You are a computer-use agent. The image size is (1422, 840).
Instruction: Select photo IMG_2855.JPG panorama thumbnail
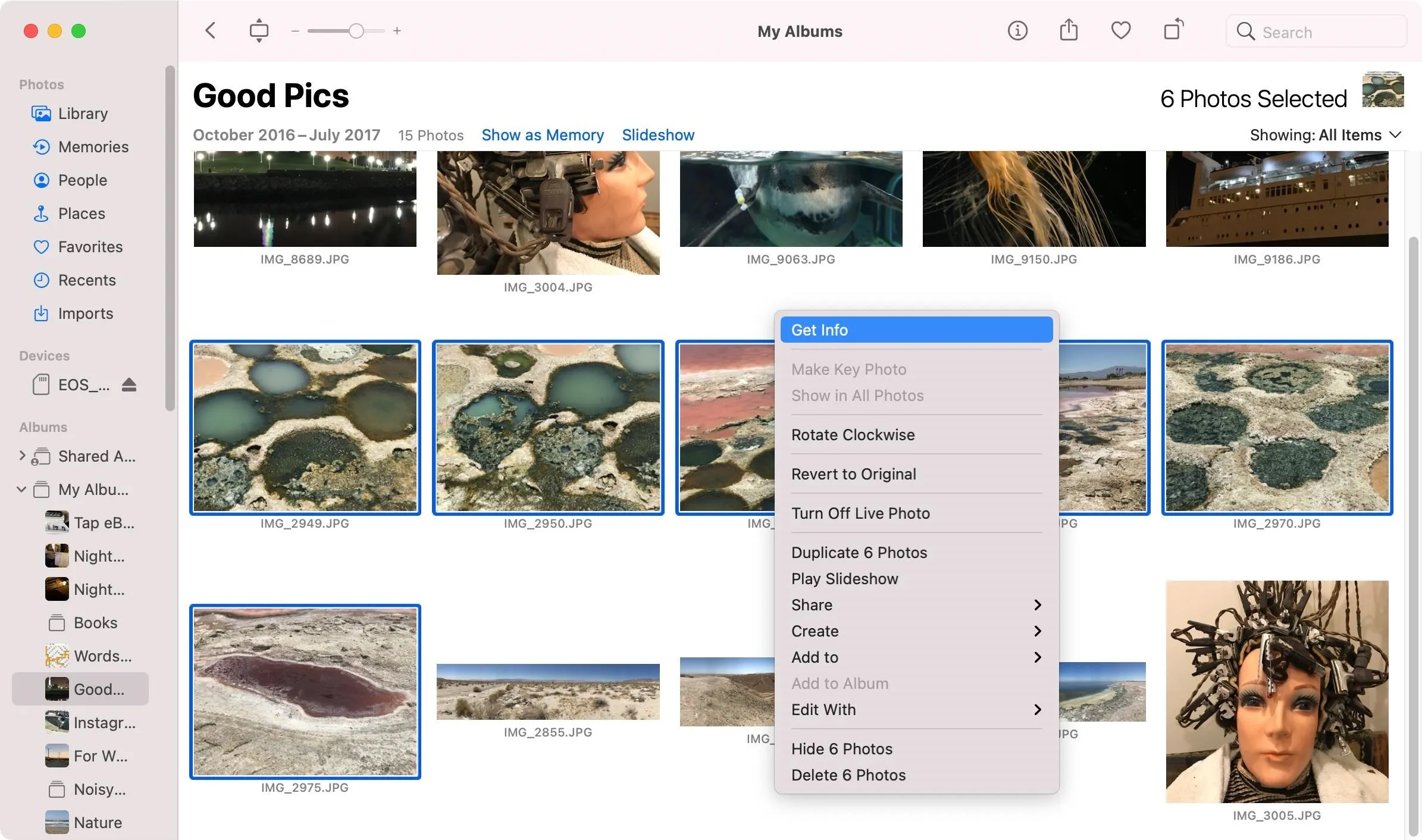point(548,692)
